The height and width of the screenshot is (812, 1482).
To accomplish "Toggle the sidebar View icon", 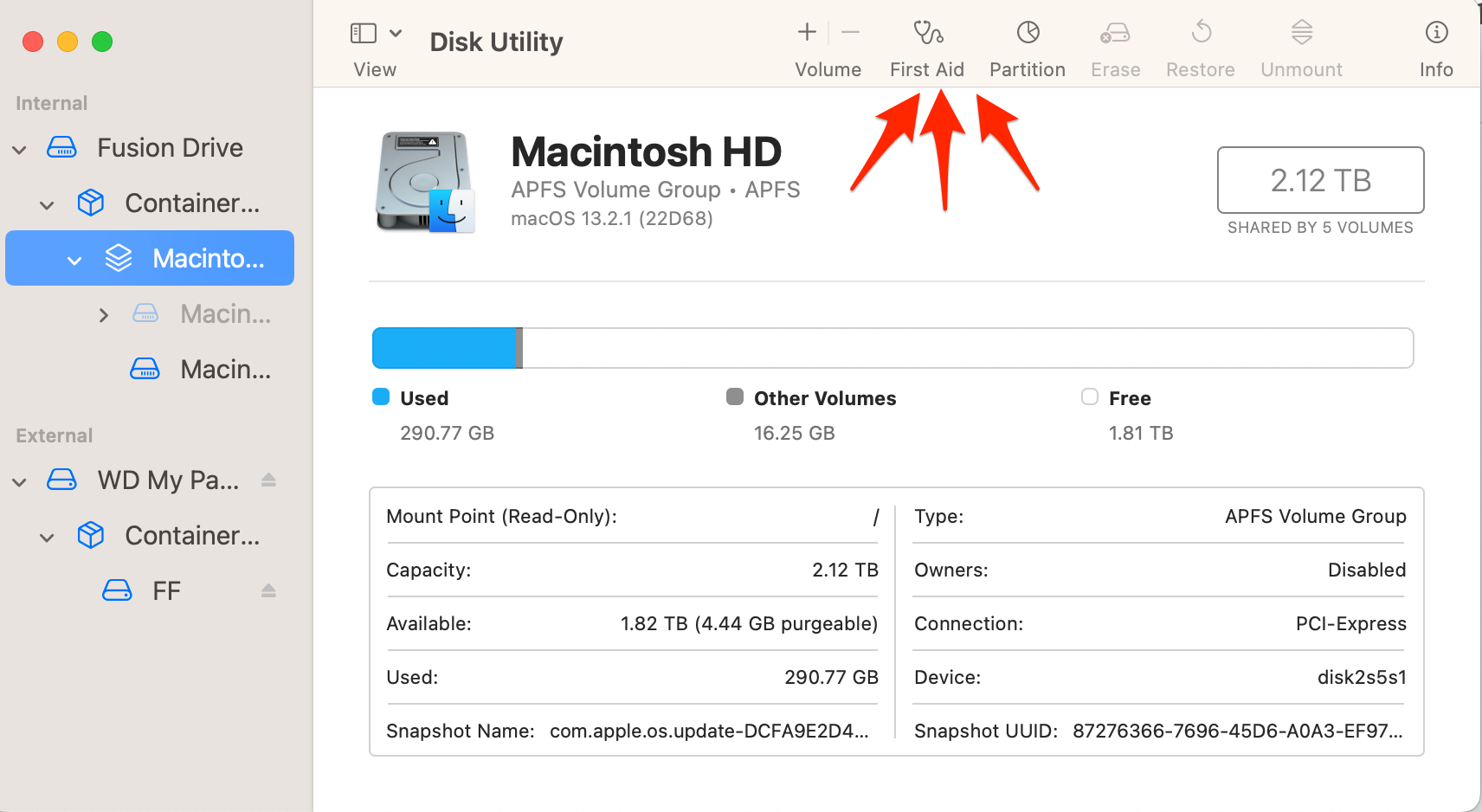I will (x=364, y=34).
